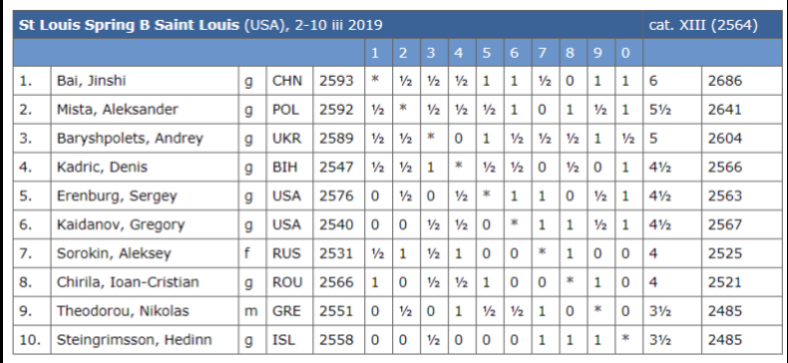This screenshot has width=788, height=363.
Task: Select the ISL federation cell
Action: coord(284,340)
